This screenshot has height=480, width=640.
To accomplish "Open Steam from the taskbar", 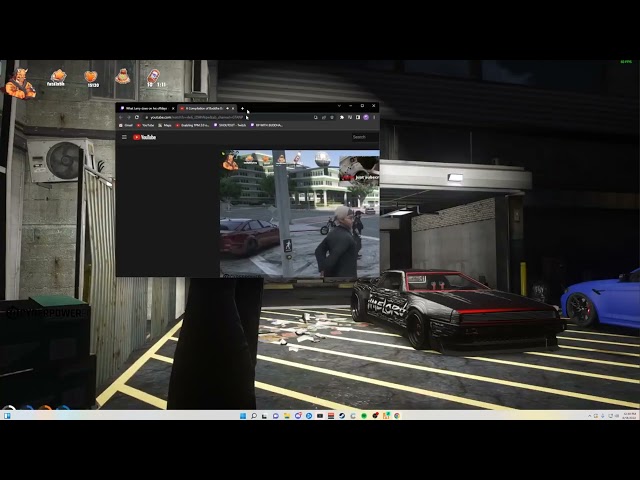I will [342, 416].
